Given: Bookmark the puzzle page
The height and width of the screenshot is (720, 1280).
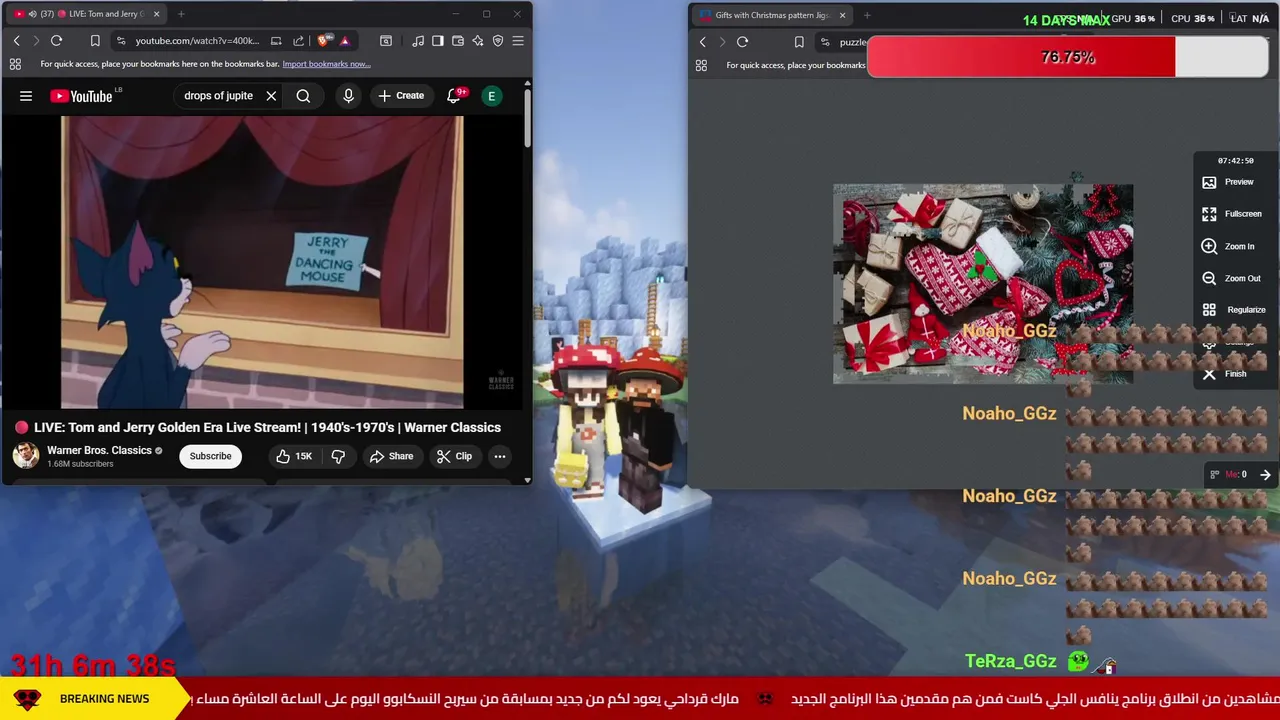Looking at the screenshot, I should tap(799, 42).
